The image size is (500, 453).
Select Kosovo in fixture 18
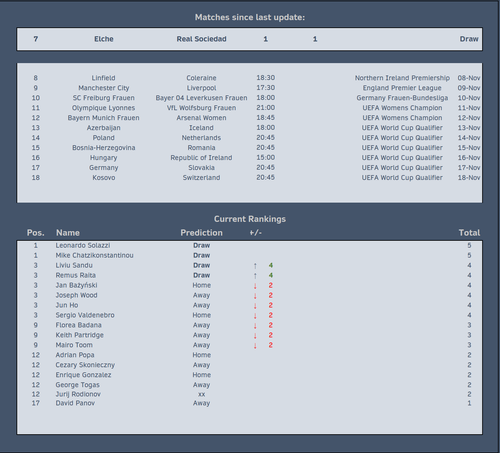coord(104,178)
